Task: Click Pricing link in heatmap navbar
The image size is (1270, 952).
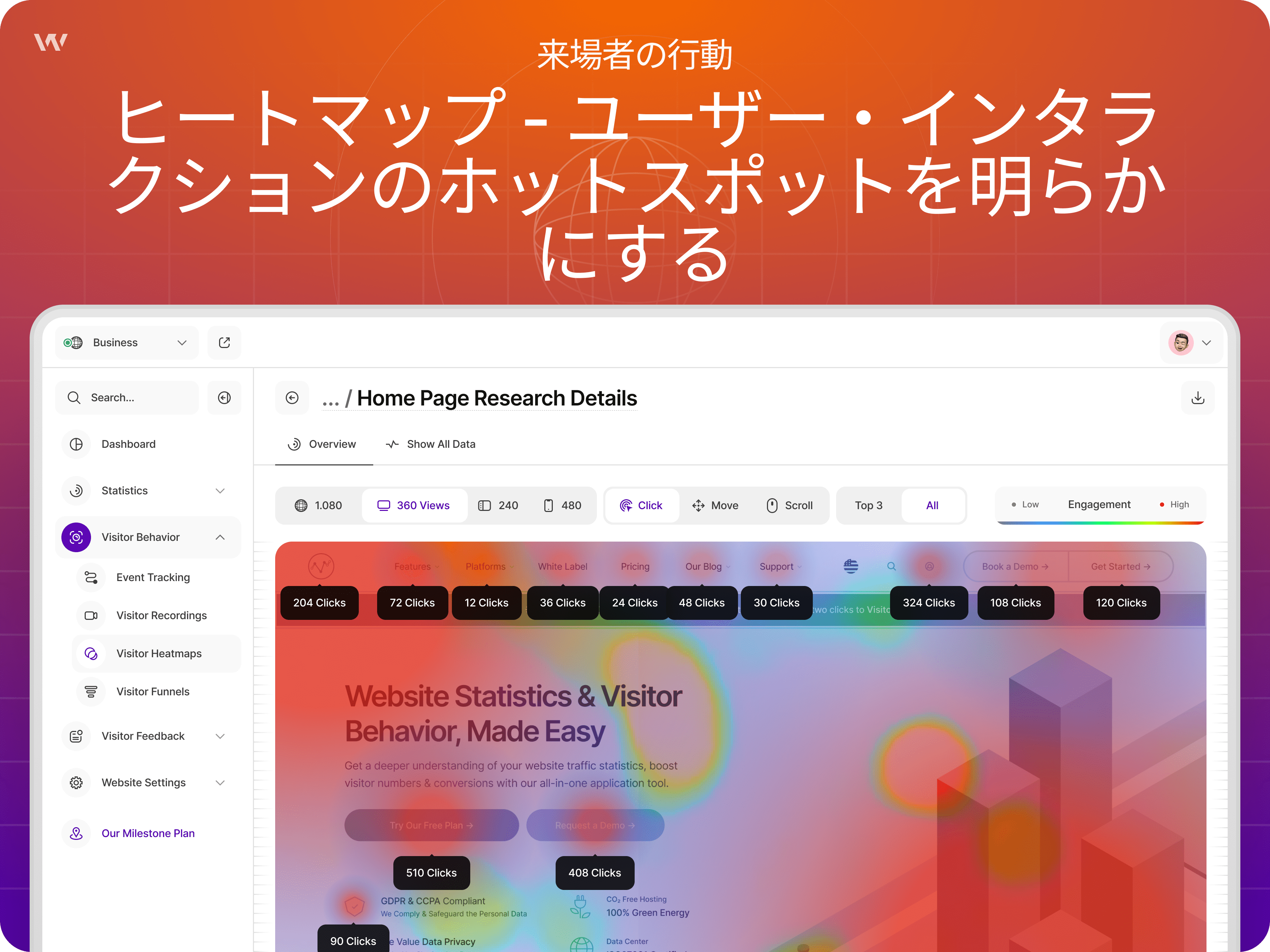Action: (x=635, y=566)
